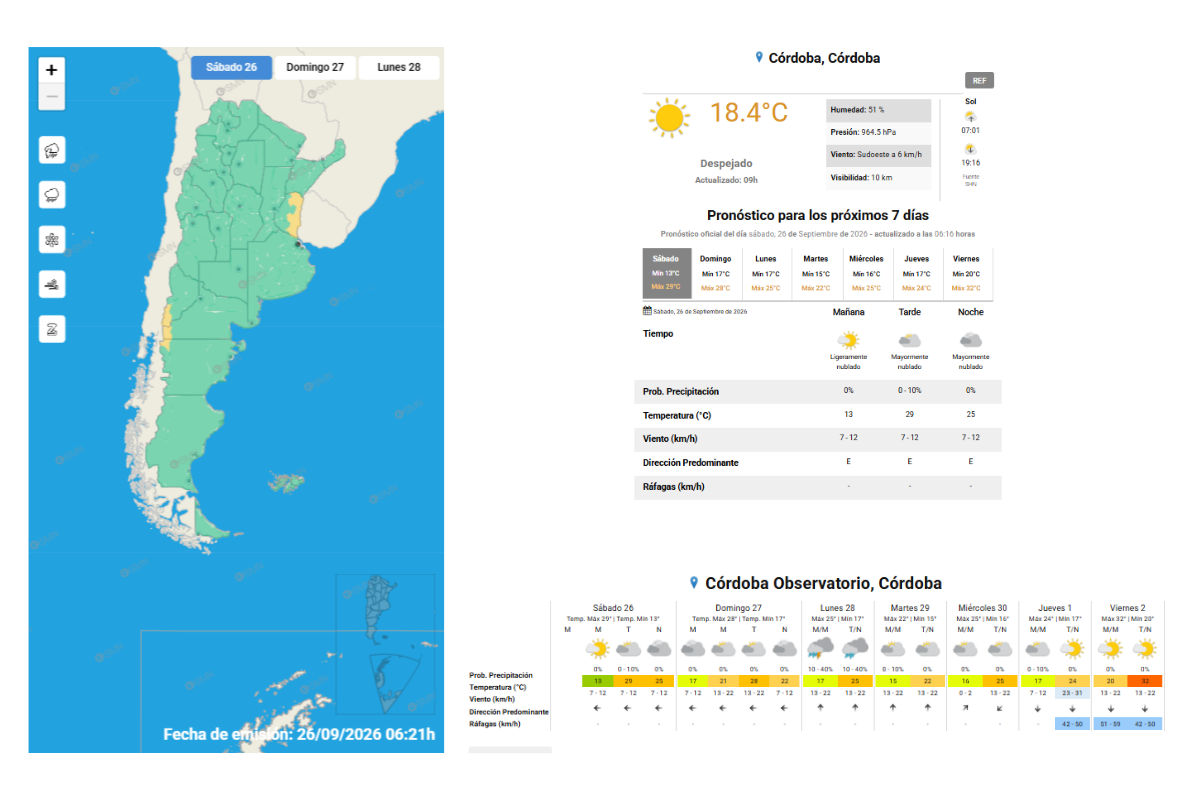Click the location pin beside Córdoba, Córdoba

pos(759,58)
